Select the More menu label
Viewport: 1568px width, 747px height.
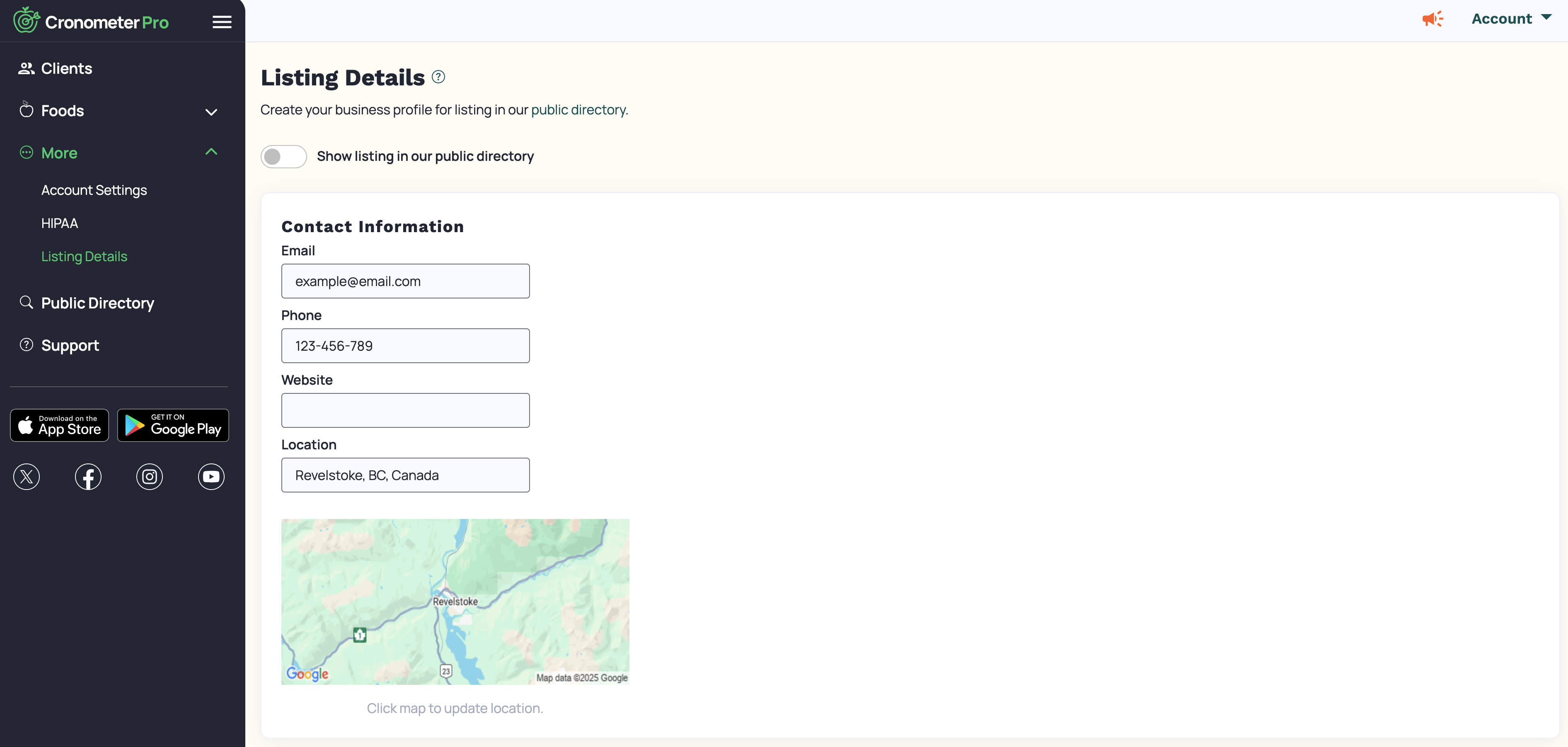coord(59,153)
